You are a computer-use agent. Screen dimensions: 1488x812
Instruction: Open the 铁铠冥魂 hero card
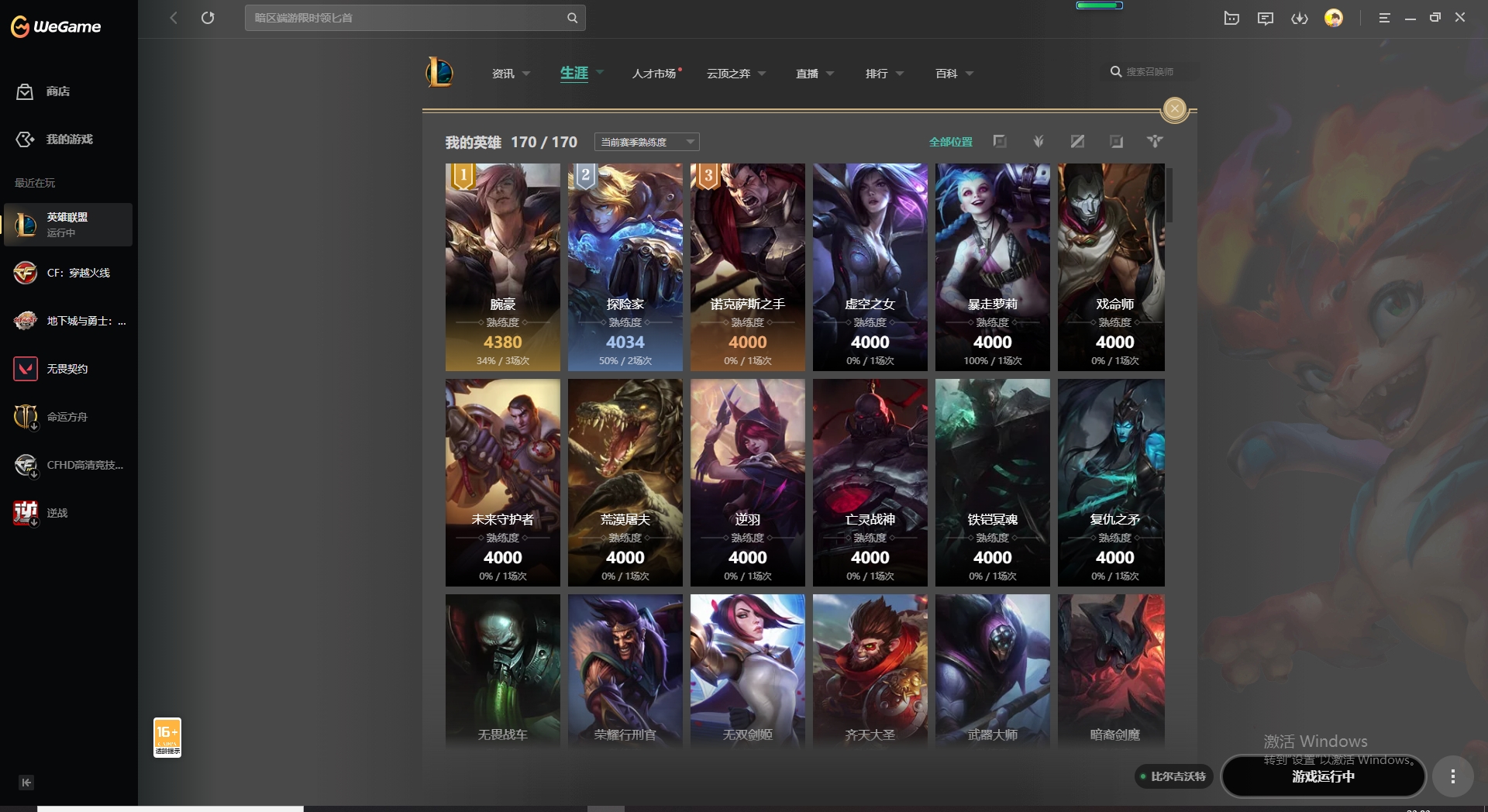[993, 483]
